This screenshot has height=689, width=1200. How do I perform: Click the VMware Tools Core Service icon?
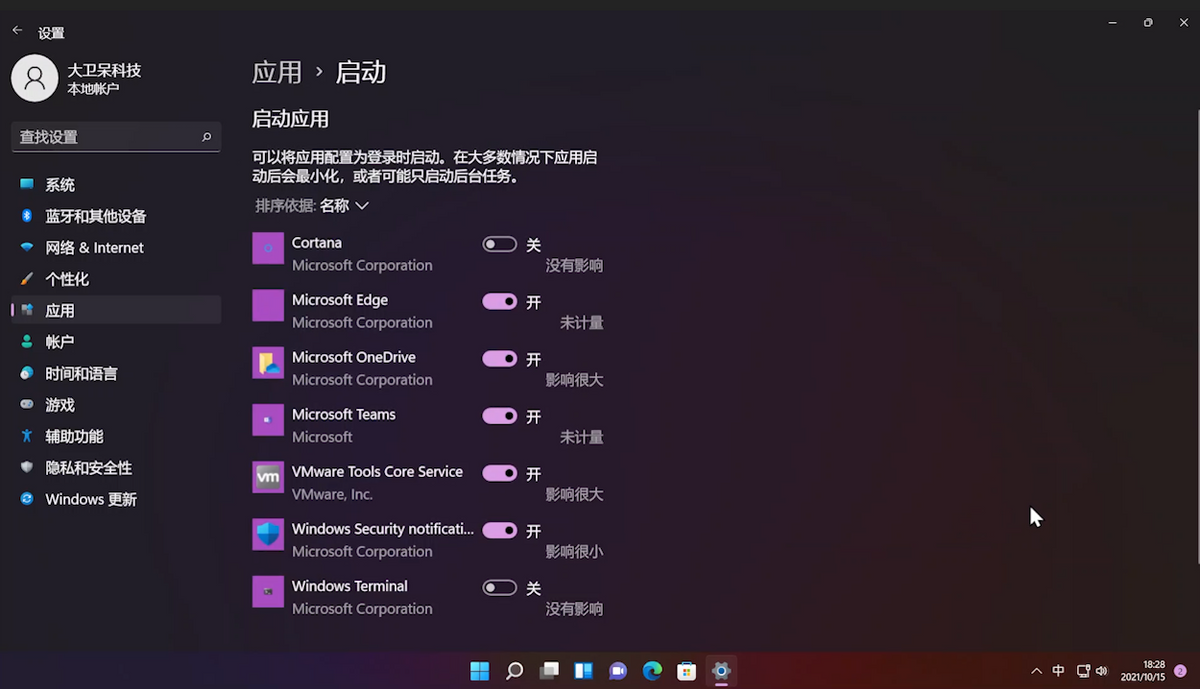pos(268,477)
